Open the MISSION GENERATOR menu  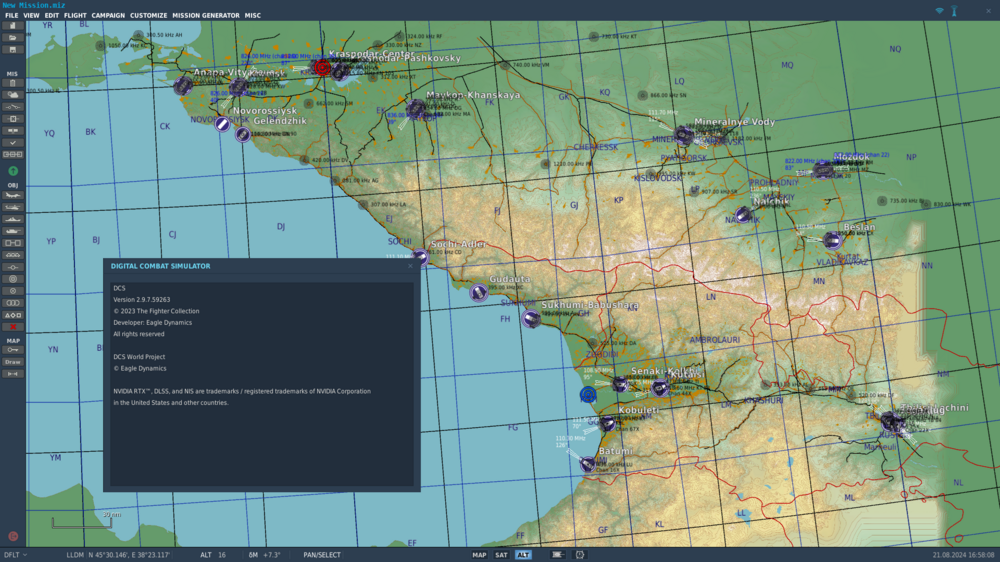[206, 15]
